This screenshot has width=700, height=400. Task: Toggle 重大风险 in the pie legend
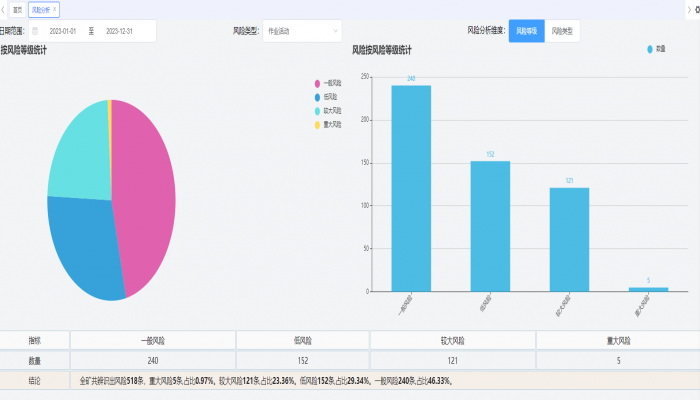(318, 125)
